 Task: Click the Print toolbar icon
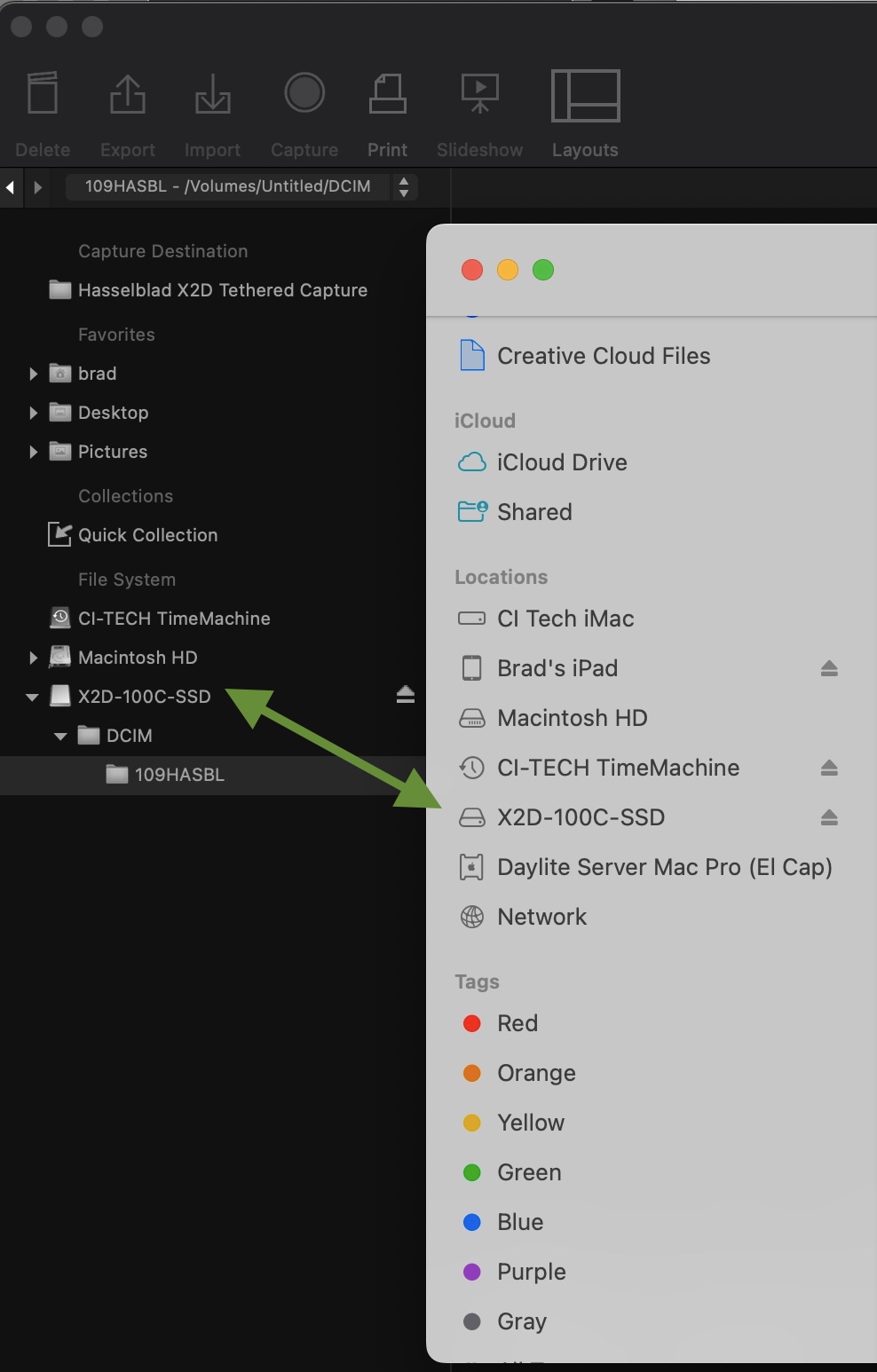388,93
